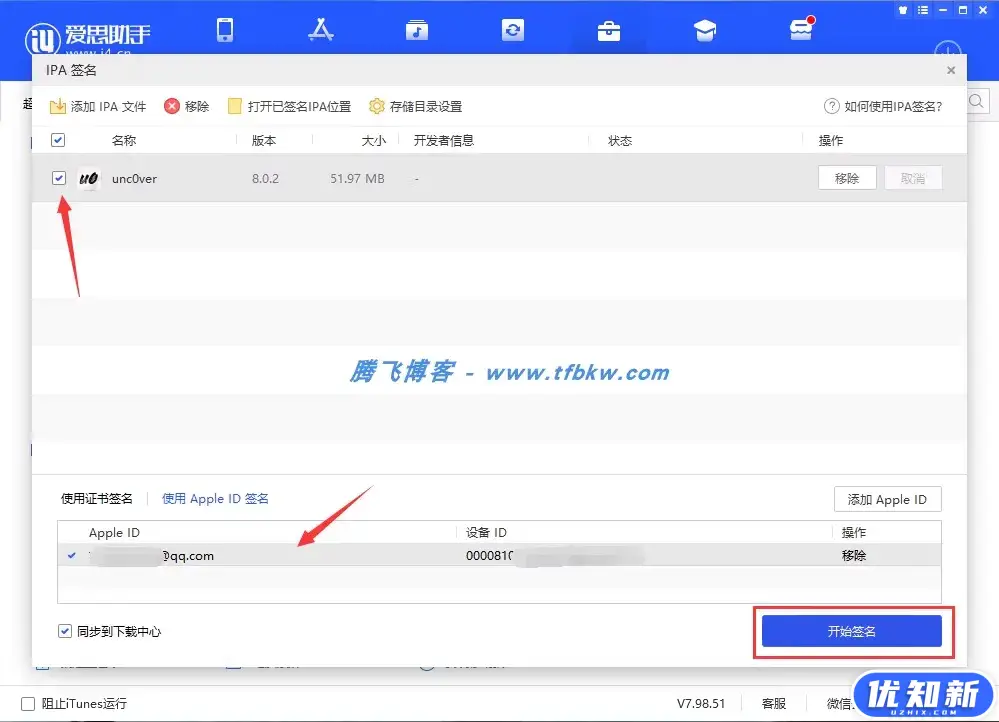The width and height of the screenshot is (999, 722).
Task: Toggle sync to download center checkbox
Action: coord(64,631)
